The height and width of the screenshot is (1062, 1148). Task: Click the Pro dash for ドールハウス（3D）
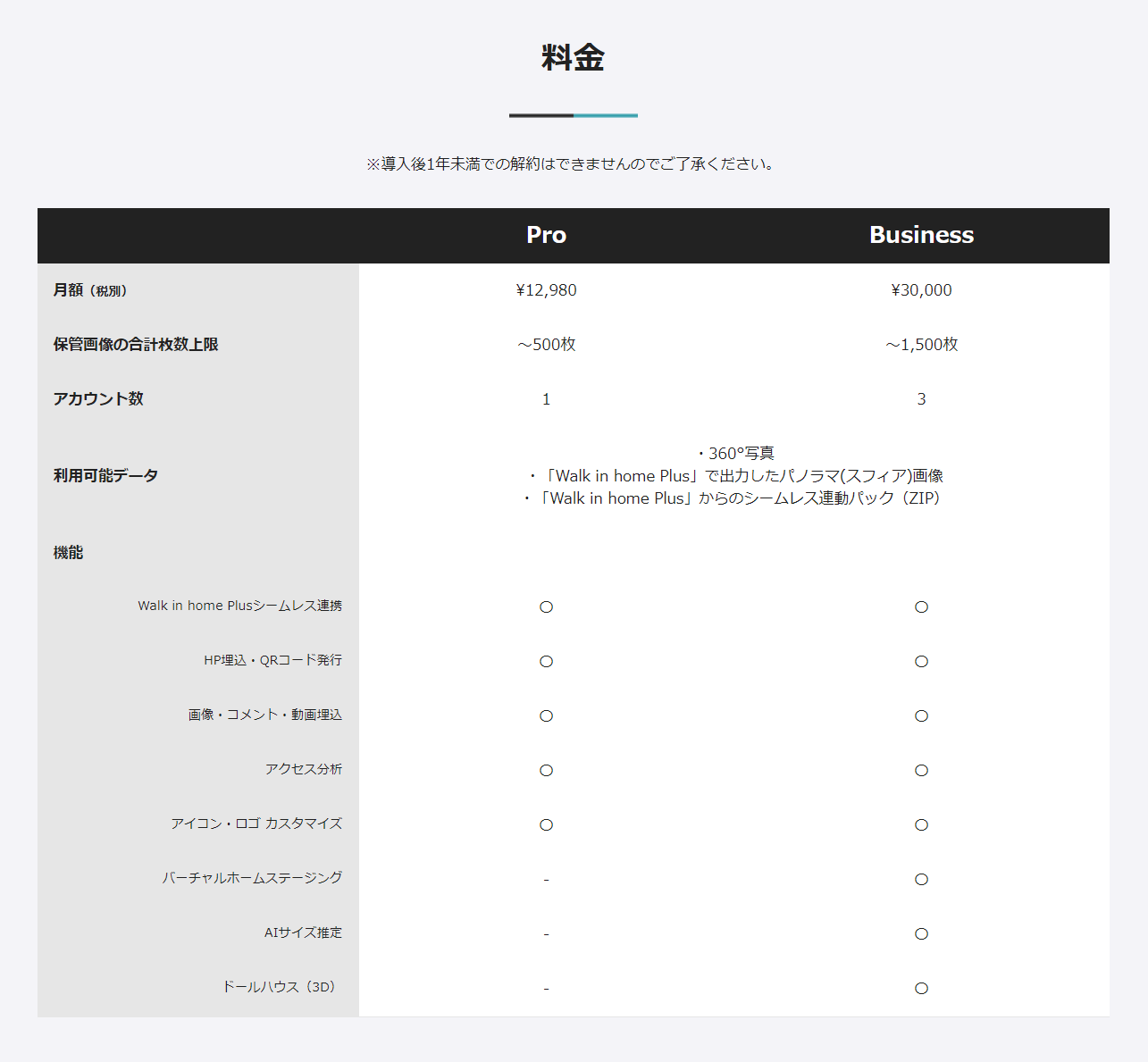click(x=546, y=989)
